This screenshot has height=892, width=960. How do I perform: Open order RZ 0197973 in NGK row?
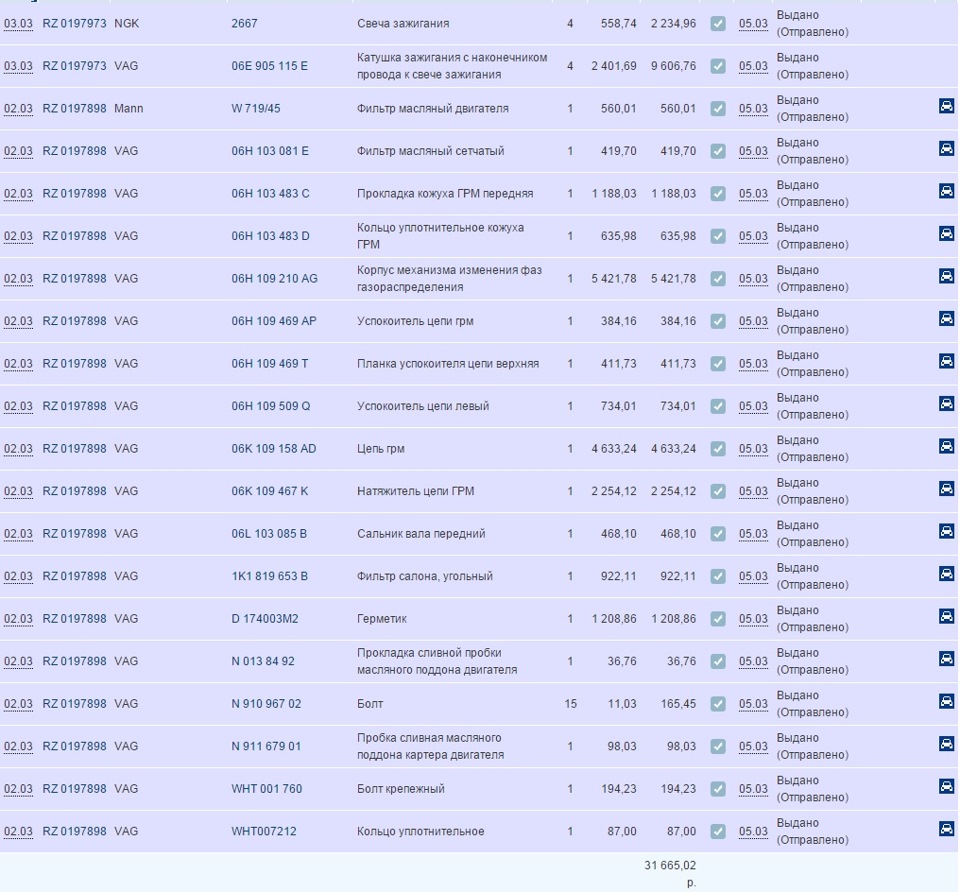(x=74, y=24)
